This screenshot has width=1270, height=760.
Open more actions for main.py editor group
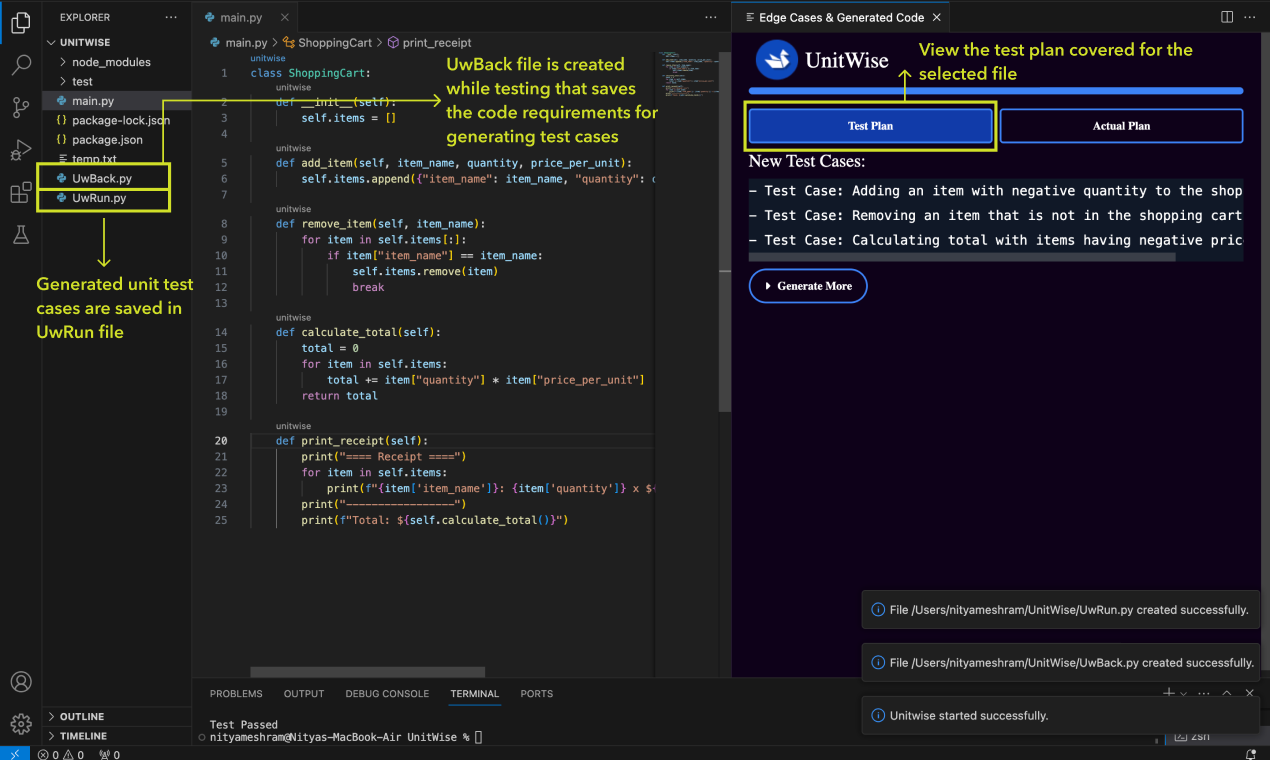tap(711, 17)
